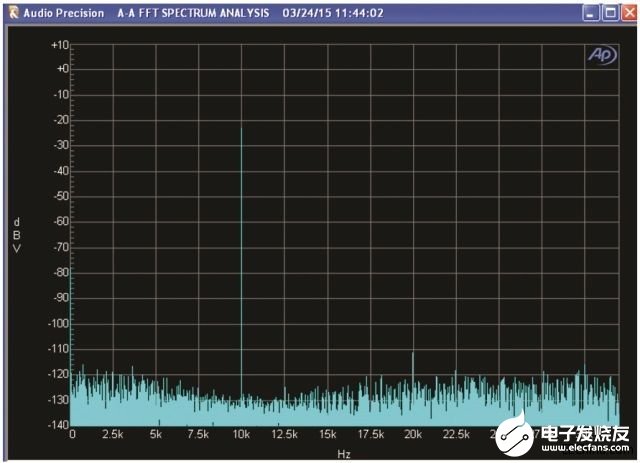Click the Hz axis unit label

tap(344, 454)
